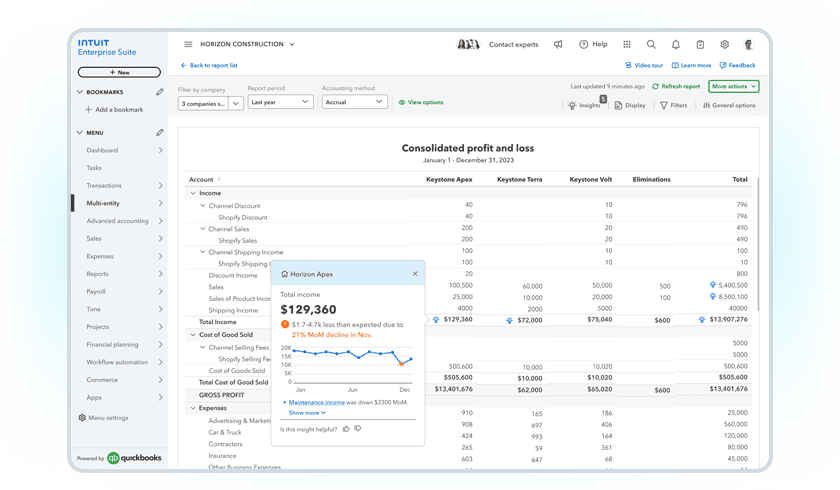
Task: Click insight bulb beside $72,000
Action: (509, 320)
